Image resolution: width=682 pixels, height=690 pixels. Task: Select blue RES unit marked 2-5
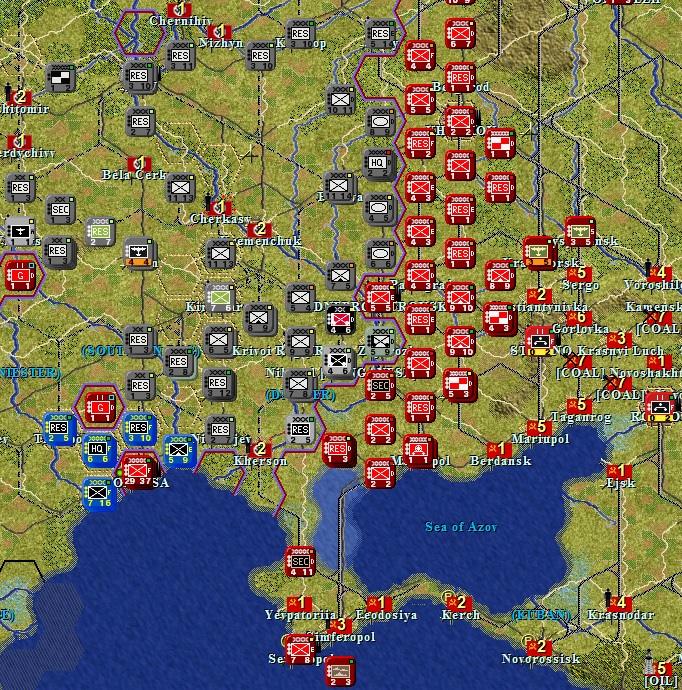(x=58, y=429)
